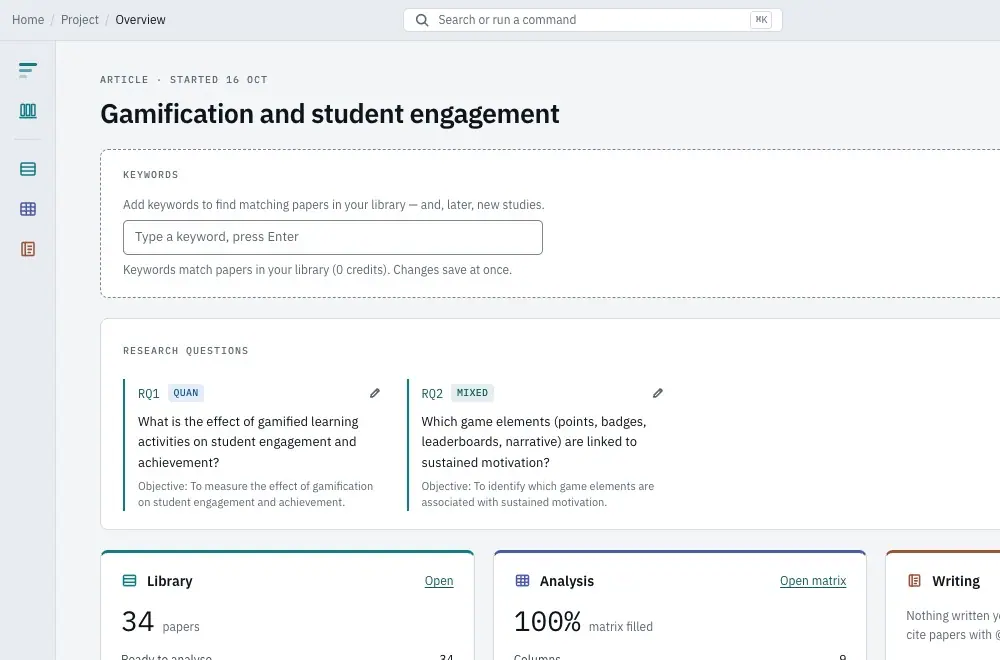Click the Add keywords instruction text
Image resolution: width=1000 pixels, height=660 pixels.
click(334, 205)
